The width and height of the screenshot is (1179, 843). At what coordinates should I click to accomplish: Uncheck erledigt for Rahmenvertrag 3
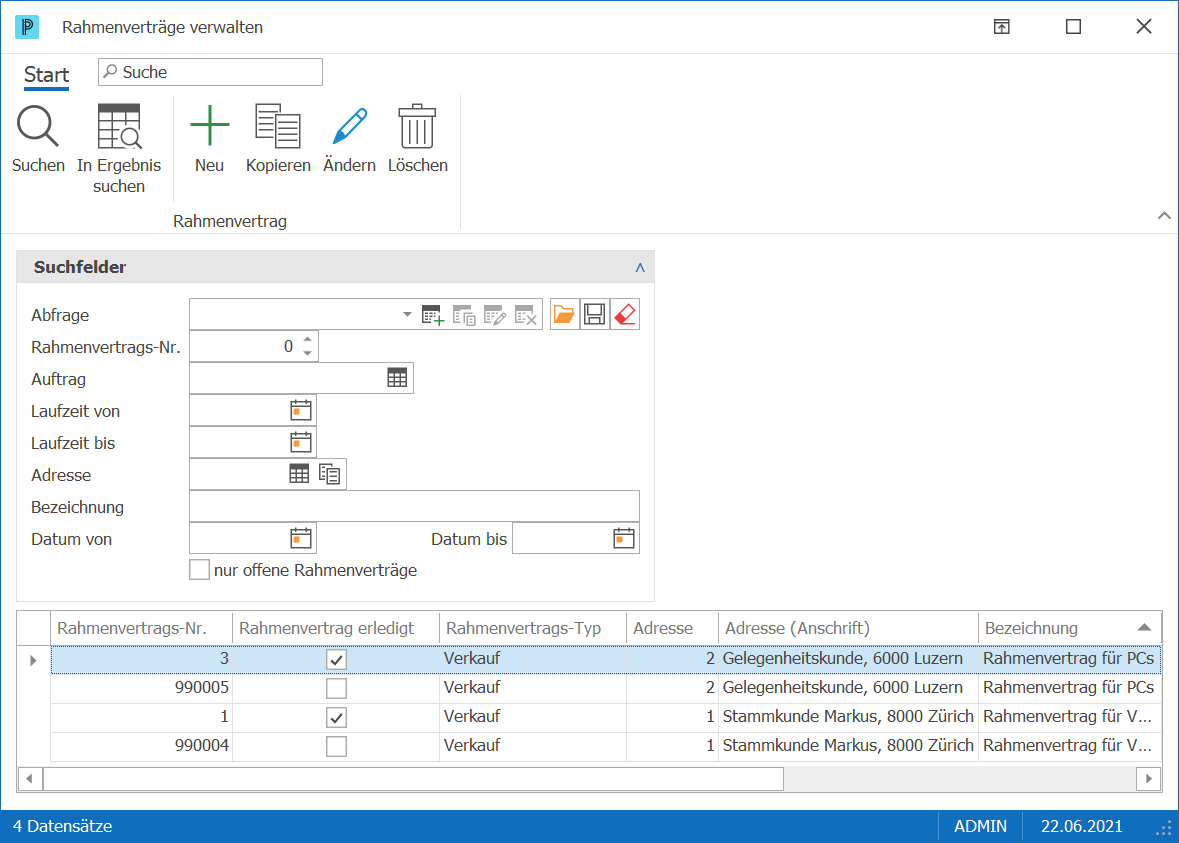tap(336, 660)
